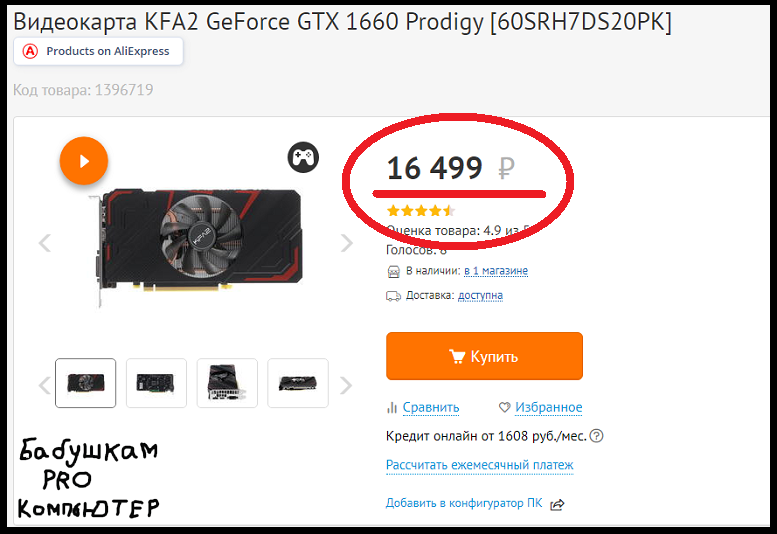Move the thumbnail strip to the left

[x=45, y=385]
